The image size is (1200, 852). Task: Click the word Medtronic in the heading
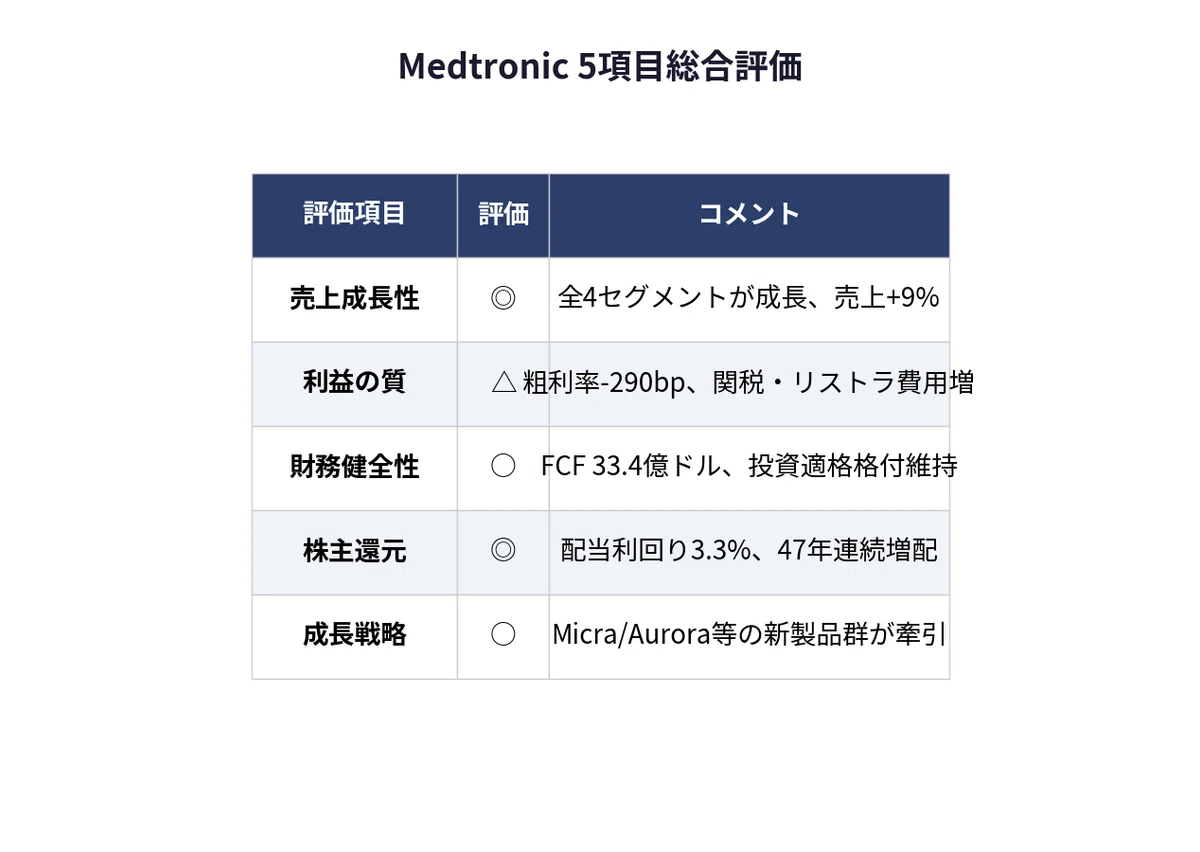[x=483, y=67]
